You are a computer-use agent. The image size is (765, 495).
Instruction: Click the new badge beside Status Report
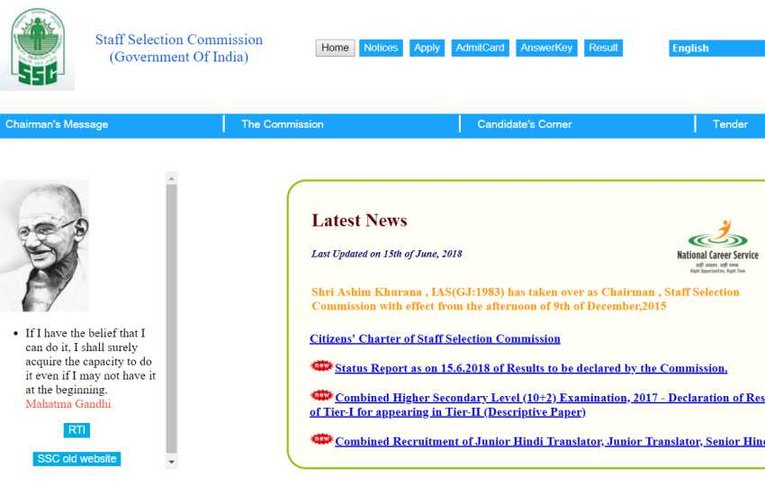click(321, 367)
